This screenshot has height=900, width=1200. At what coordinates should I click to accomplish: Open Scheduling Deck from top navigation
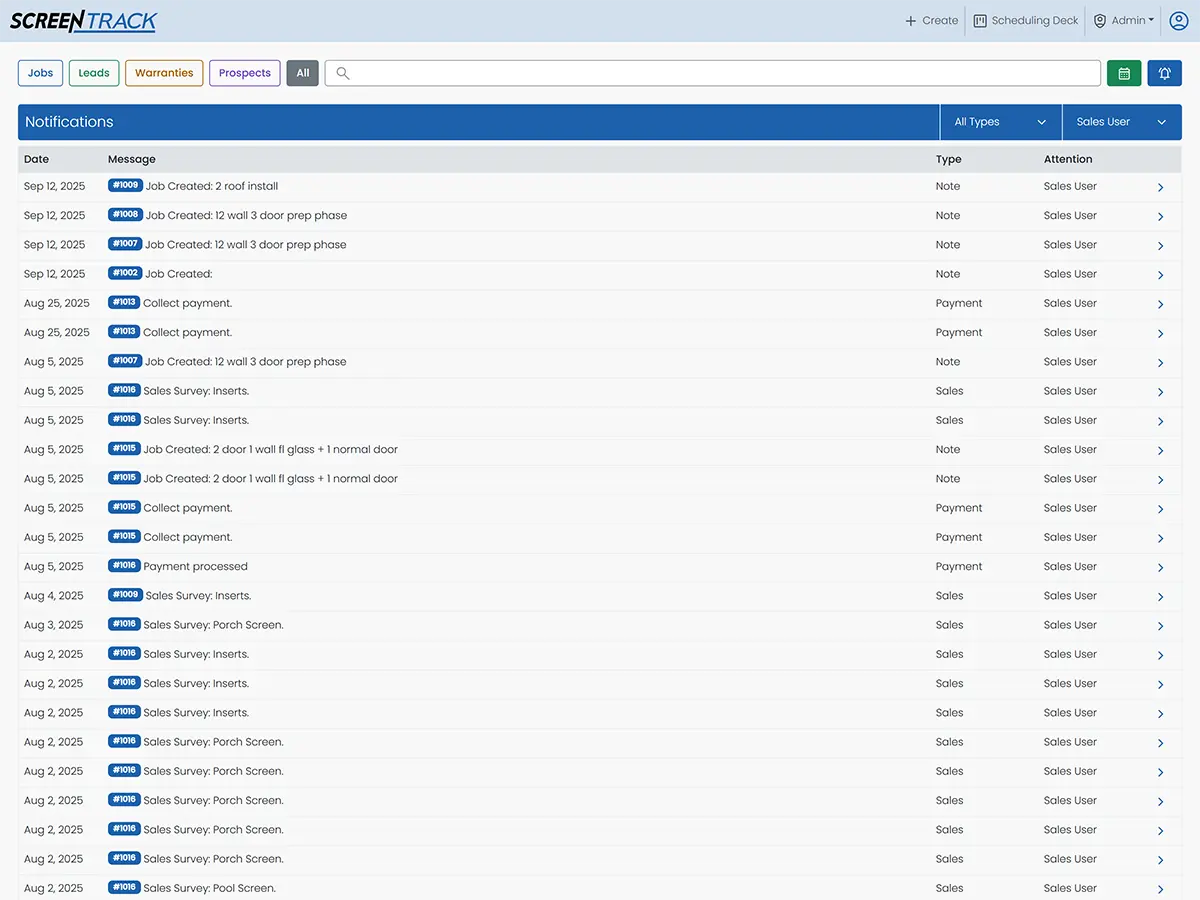click(1026, 21)
